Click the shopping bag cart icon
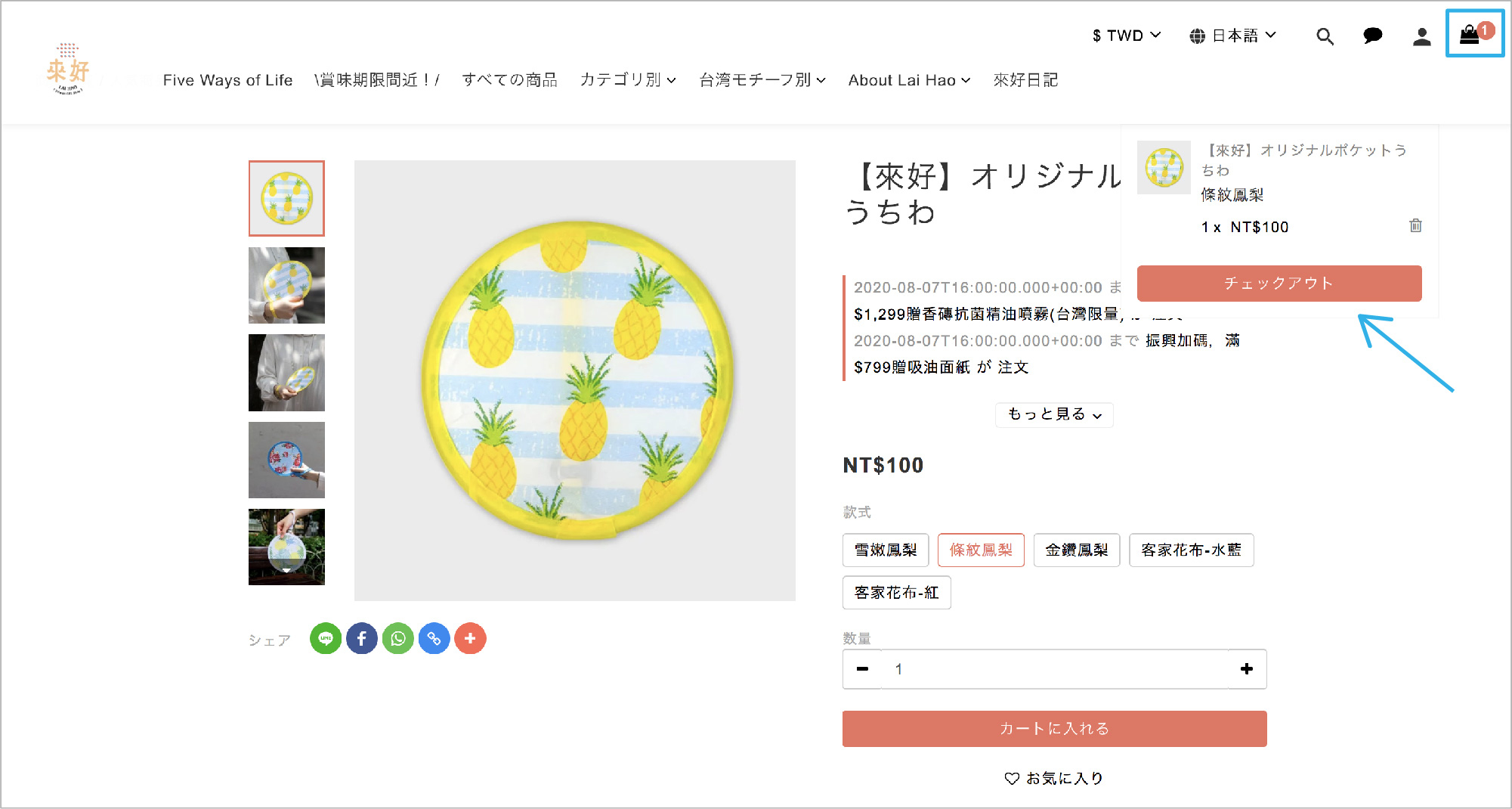This screenshot has width=1512, height=809. [x=1470, y=34]
